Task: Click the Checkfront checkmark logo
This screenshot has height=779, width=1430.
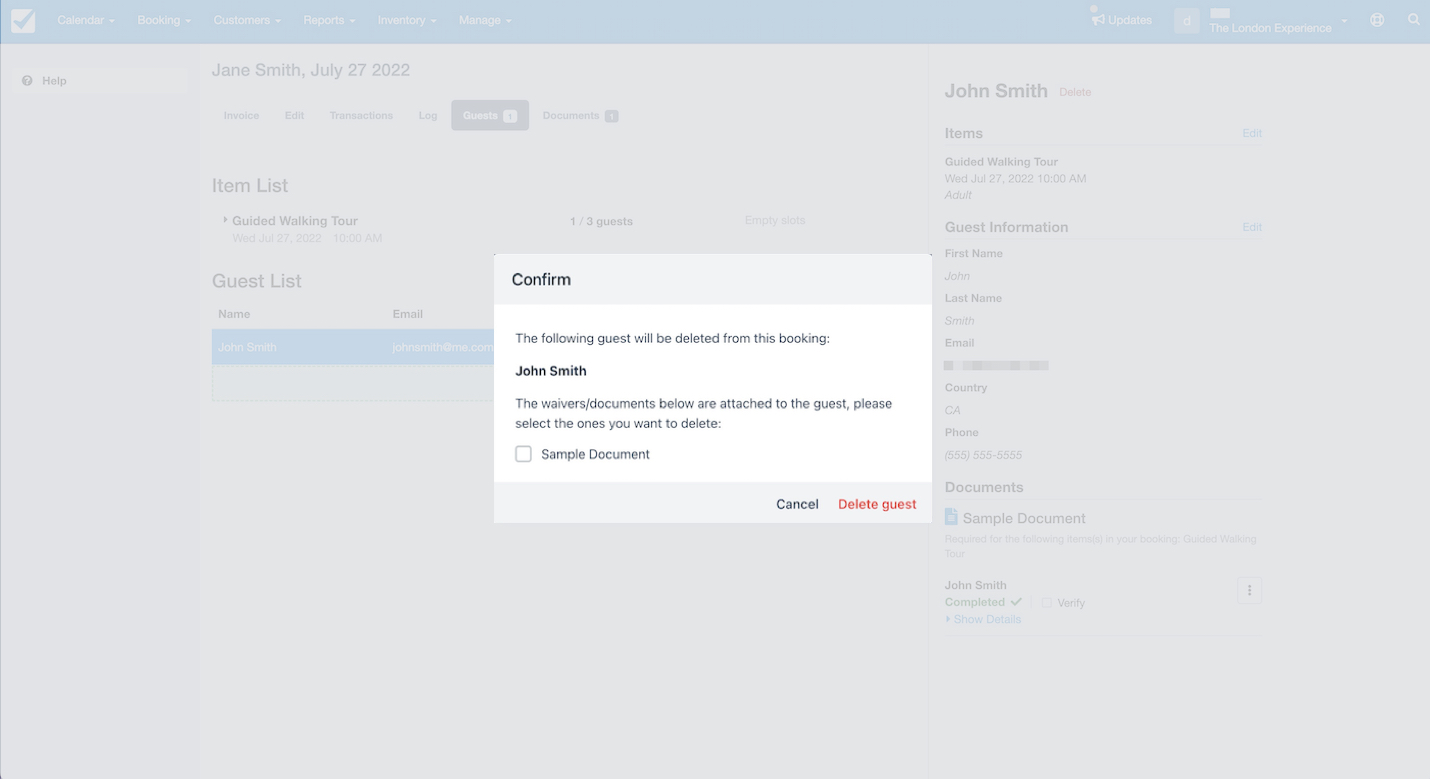Action: [23, 21]
